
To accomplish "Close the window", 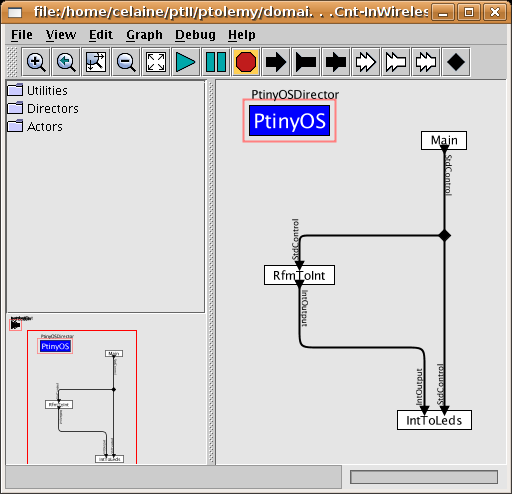I will [495, 13].
